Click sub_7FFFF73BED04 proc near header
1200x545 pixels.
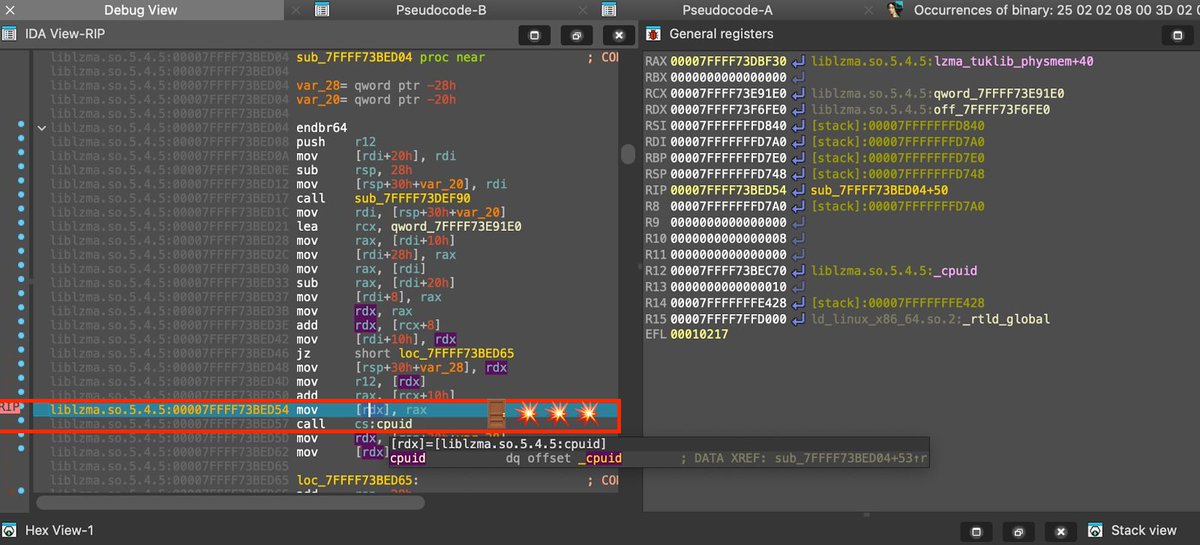coord(390,57)
